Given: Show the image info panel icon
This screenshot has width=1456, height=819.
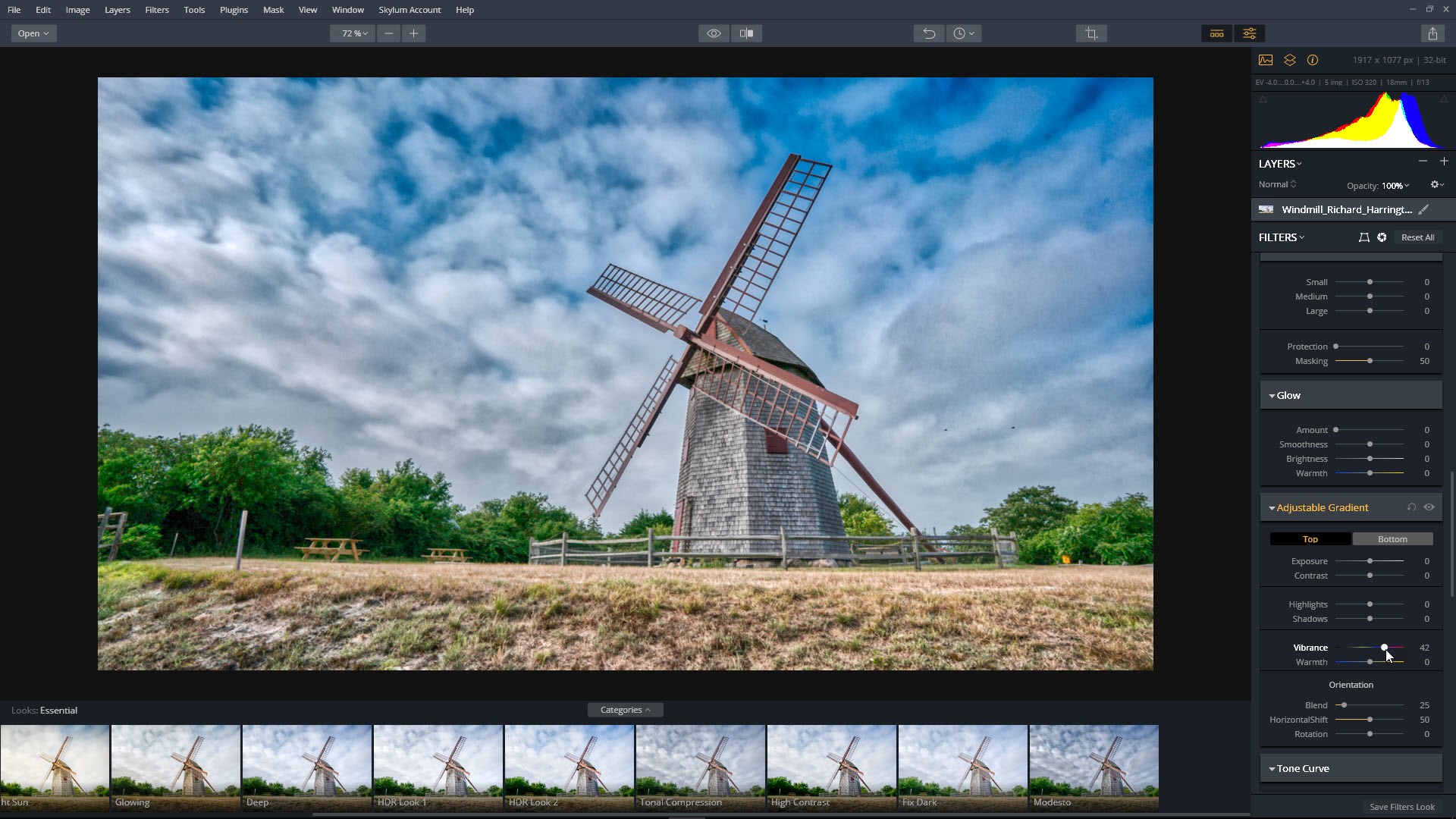Looking at the screenshot, I should coord(1313,60).
